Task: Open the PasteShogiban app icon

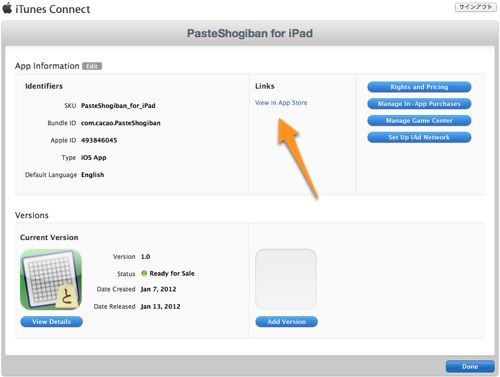Action: tap(51, 280)
